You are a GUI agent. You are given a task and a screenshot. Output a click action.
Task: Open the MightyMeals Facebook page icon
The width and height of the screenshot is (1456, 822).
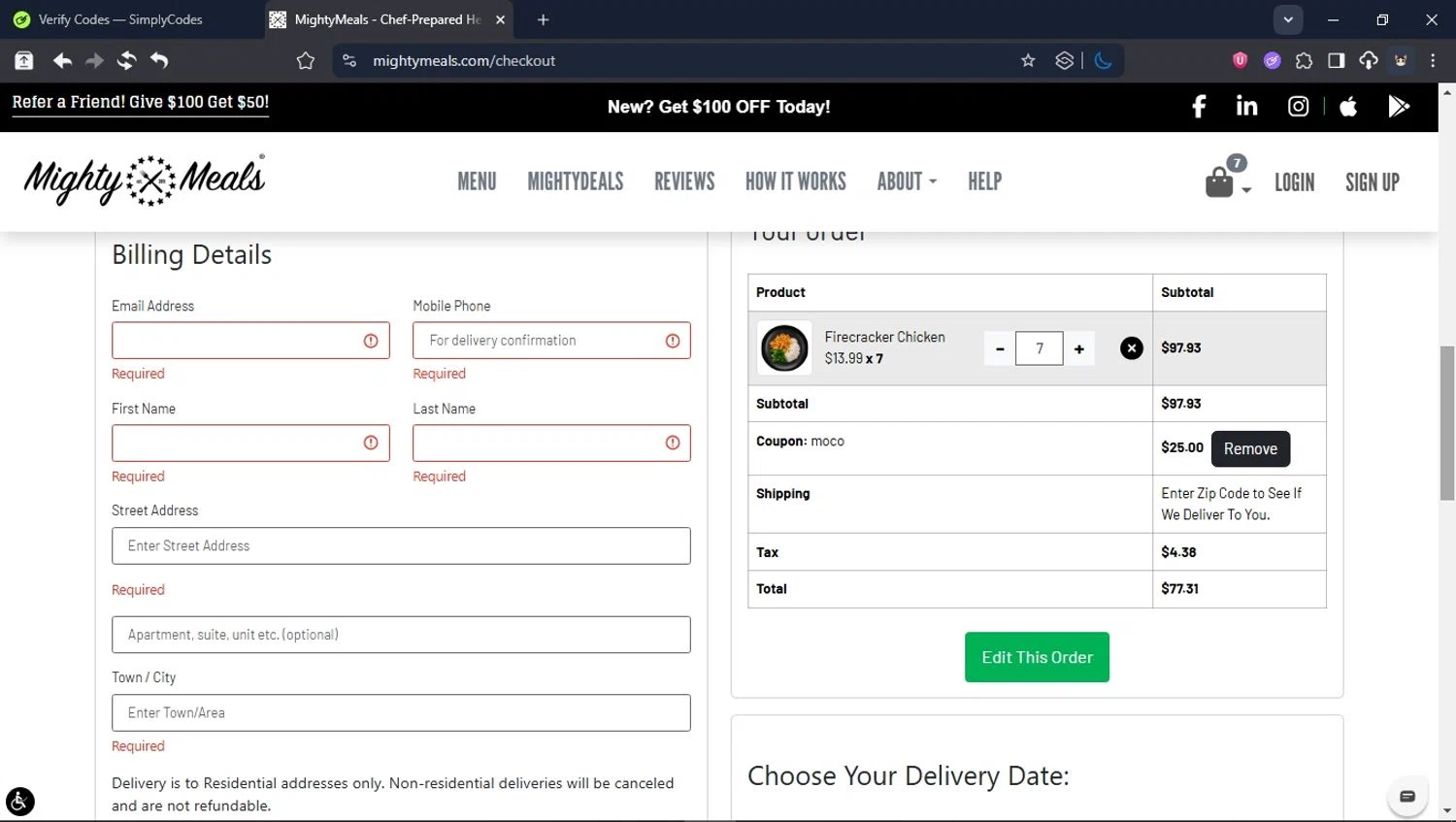pos(1199,107)
